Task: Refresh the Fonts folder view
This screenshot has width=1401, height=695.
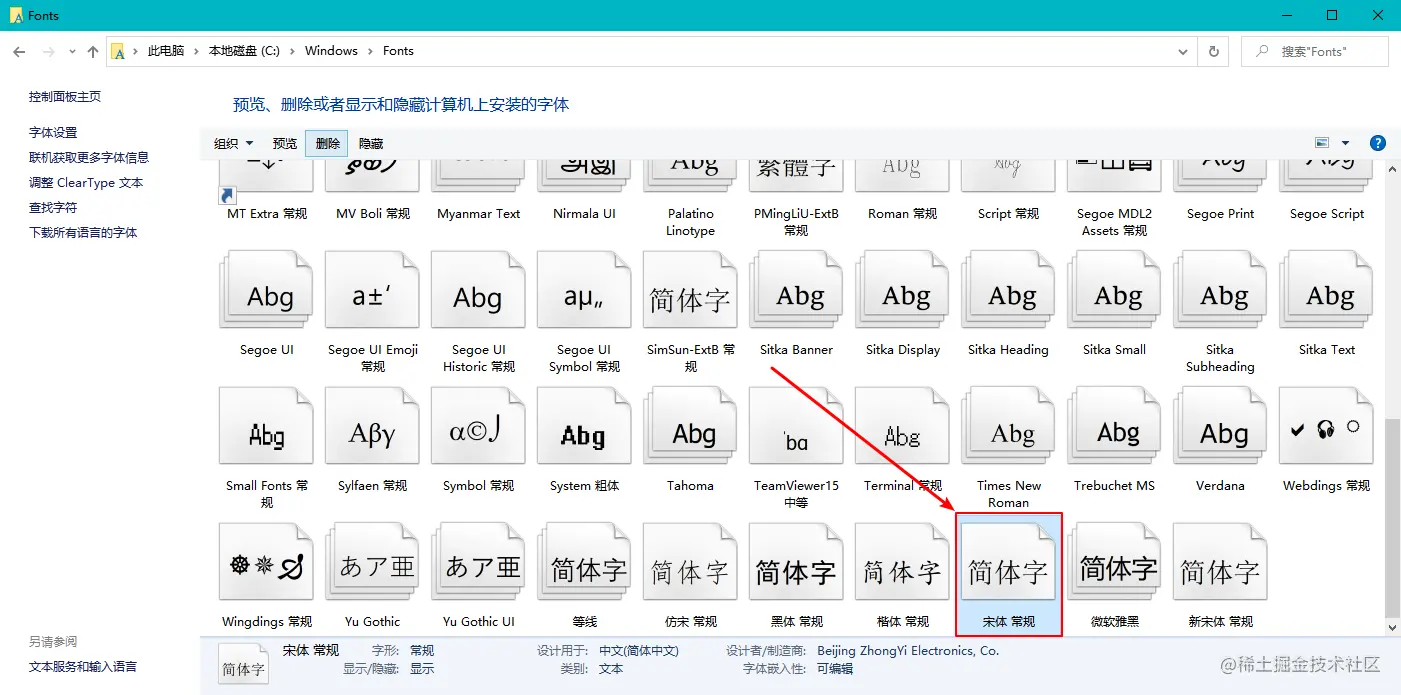Action: tap(1214, 51)
